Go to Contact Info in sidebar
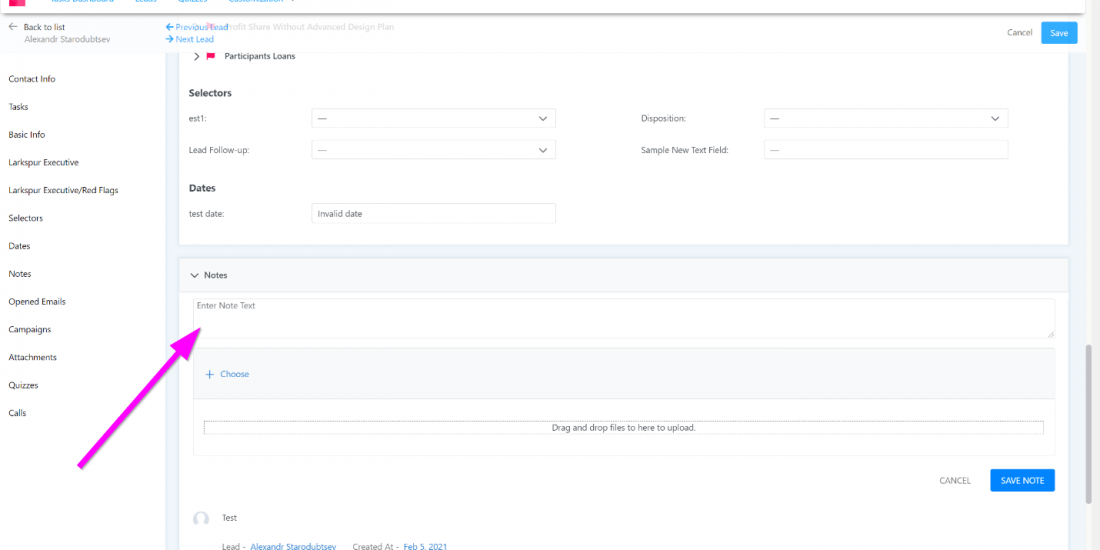 point(32,79)
